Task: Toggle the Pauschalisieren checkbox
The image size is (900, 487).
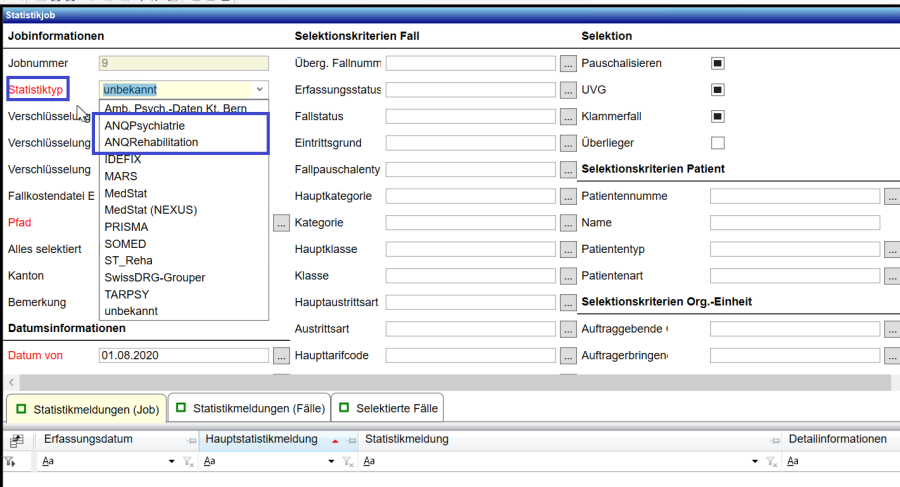Action: 717,63
